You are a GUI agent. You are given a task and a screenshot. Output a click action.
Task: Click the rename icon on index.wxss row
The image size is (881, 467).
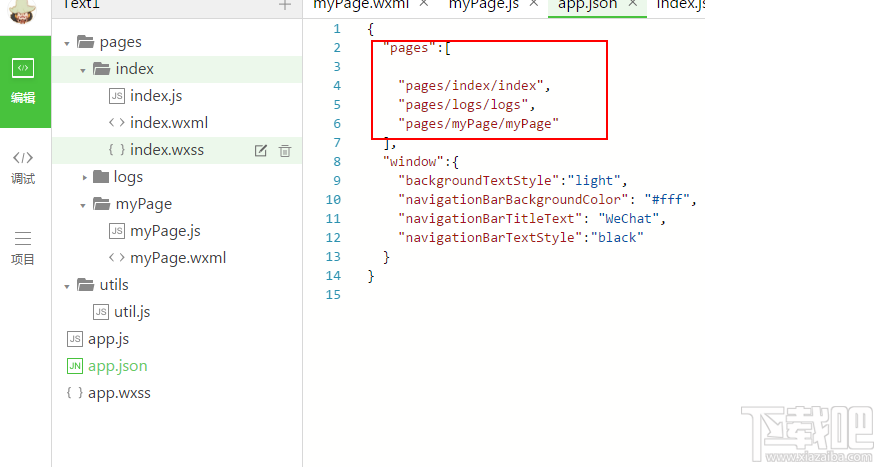pos(261,151)
